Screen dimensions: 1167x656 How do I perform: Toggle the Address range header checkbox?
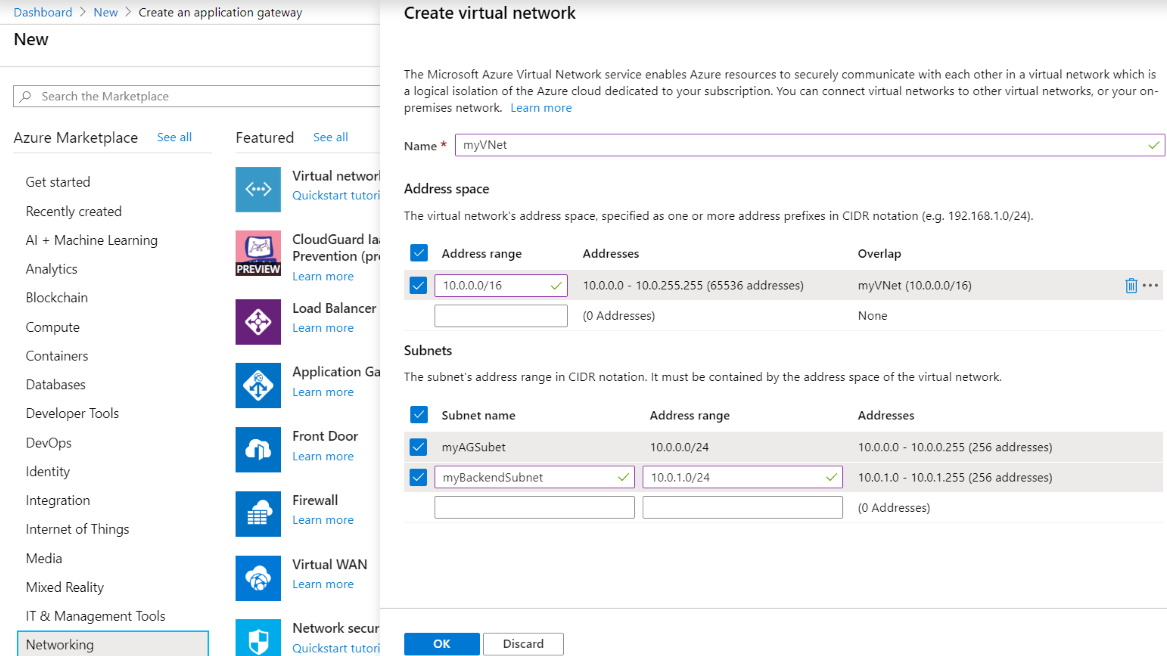tap(419, 253)
